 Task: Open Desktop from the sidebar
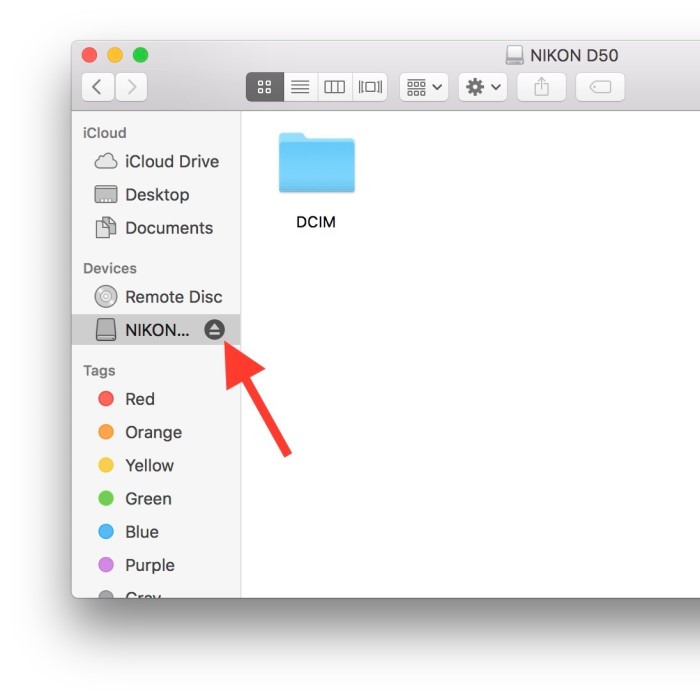pyautogui.click(x=156, y=195)
